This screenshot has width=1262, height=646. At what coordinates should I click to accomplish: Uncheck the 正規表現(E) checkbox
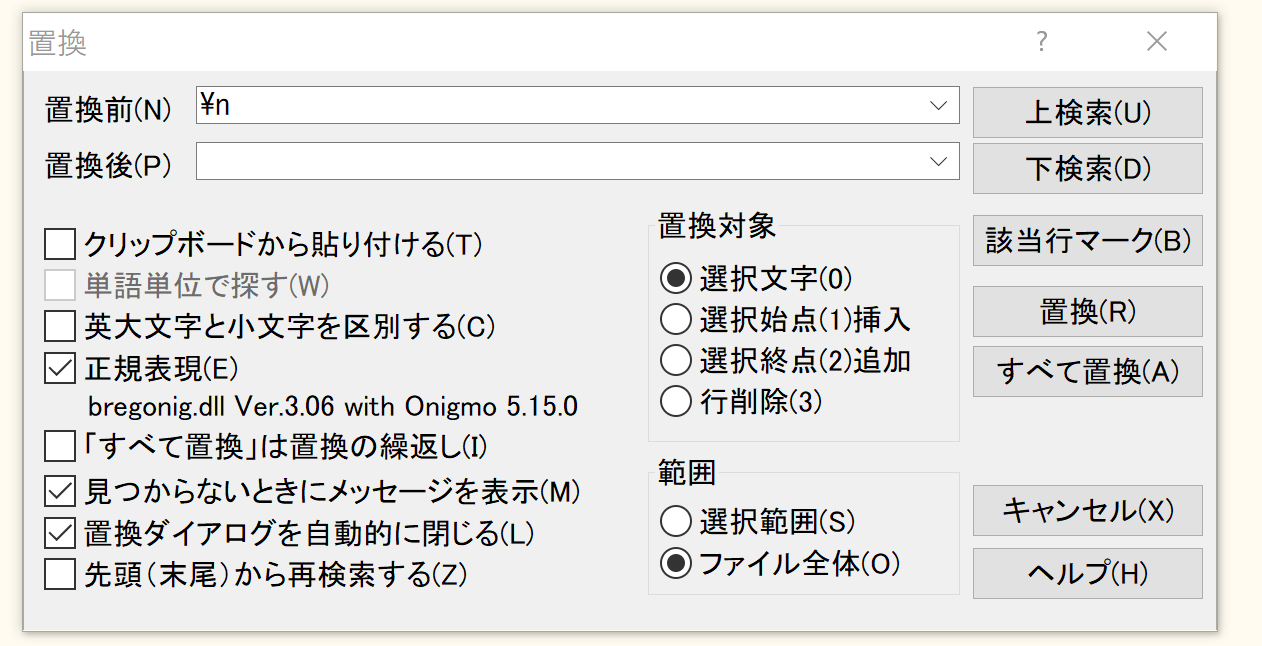coord(61,367)
